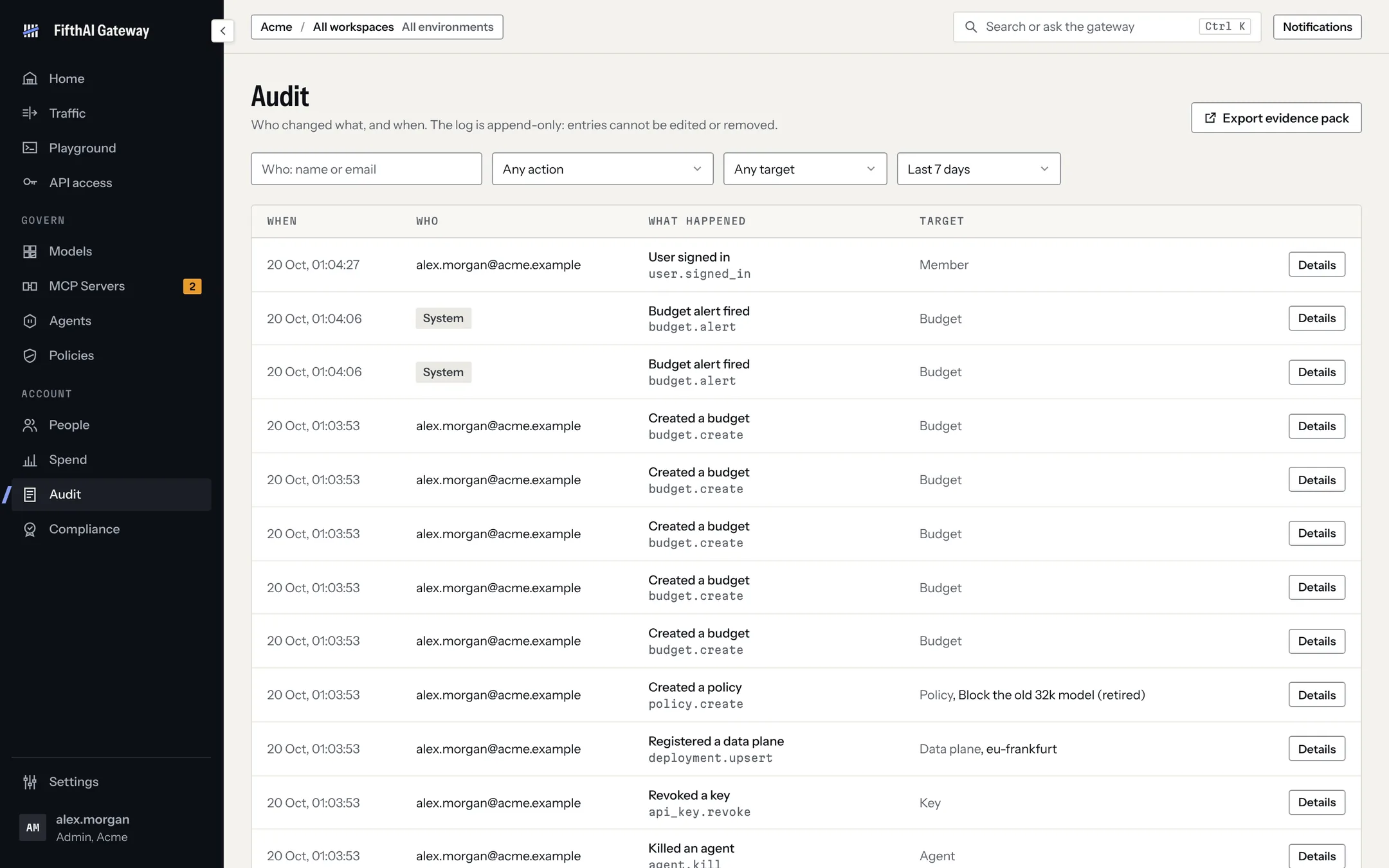Open the Playground menu item

(111, 148)
